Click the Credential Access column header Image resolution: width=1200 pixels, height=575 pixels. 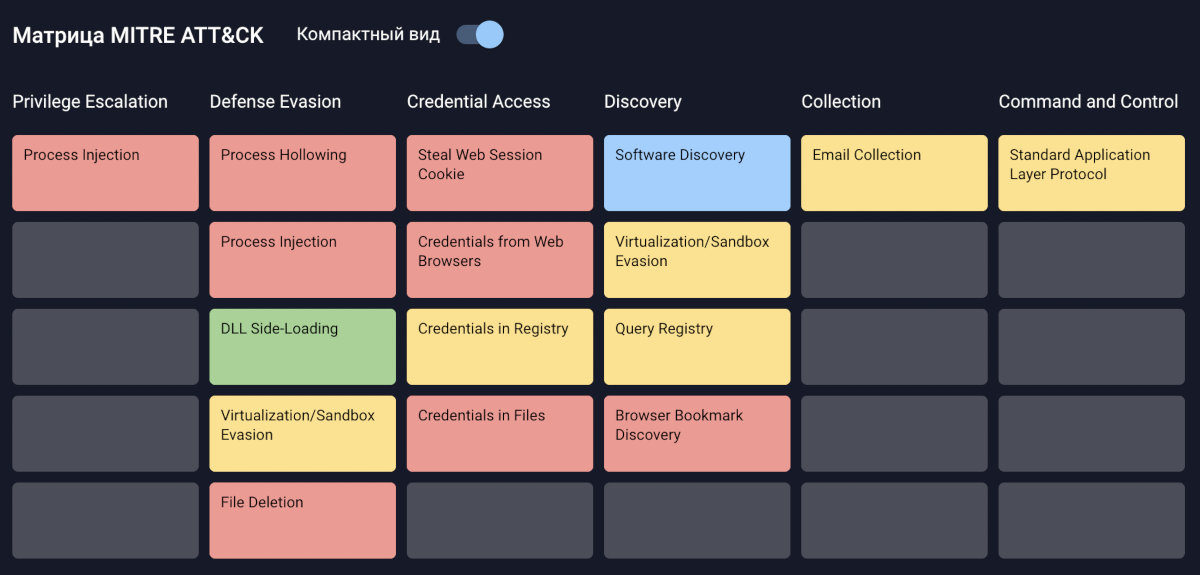click(478, 102)
